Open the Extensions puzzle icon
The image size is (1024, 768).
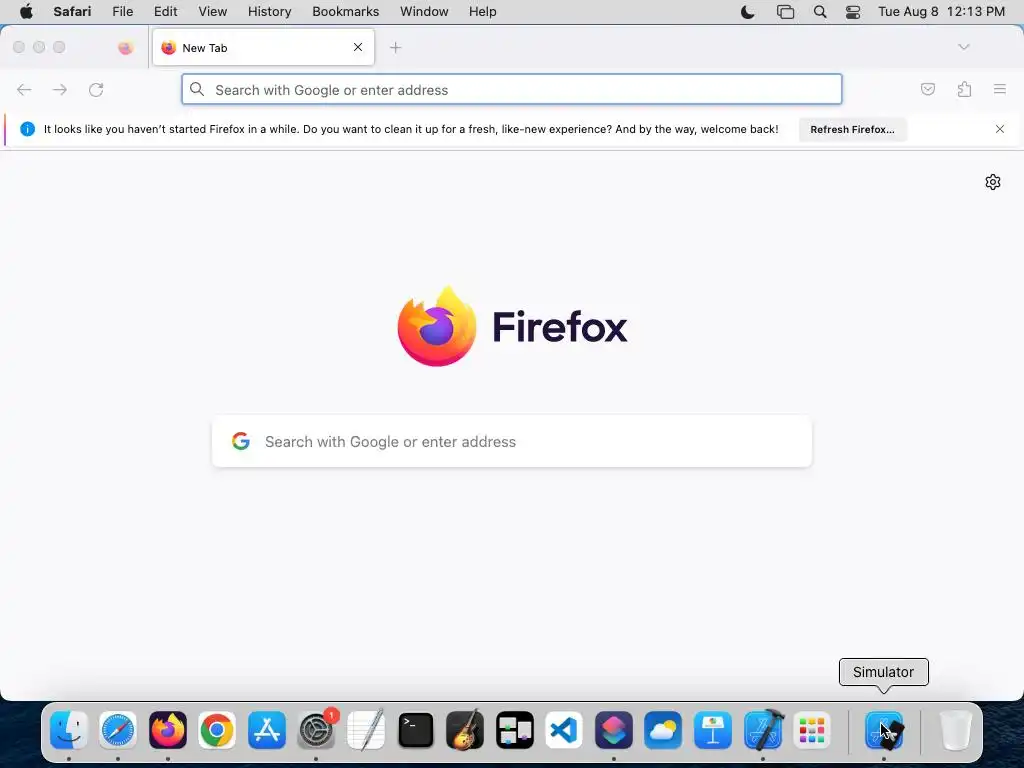965,89
